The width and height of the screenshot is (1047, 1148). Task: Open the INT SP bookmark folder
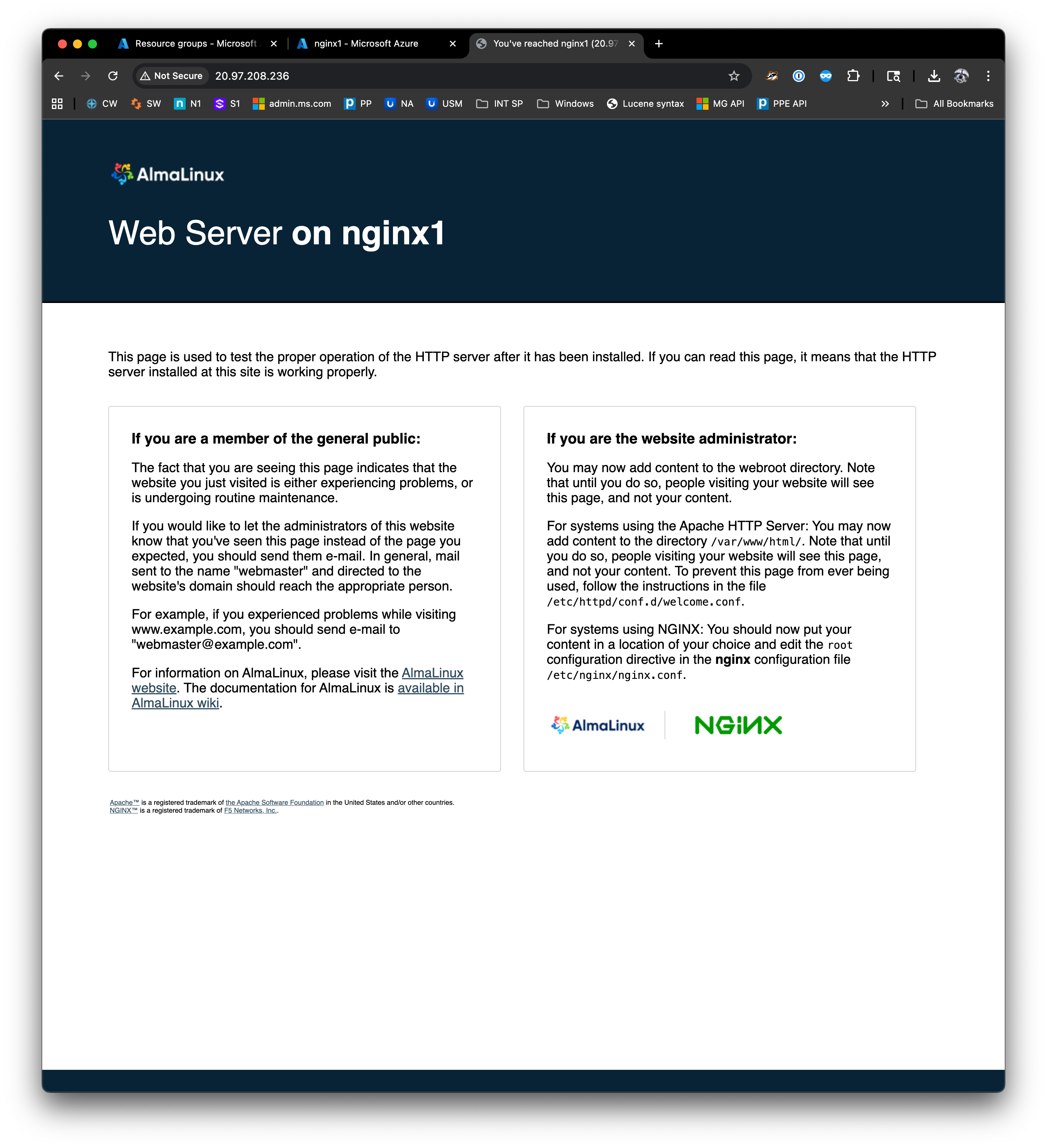499,104
